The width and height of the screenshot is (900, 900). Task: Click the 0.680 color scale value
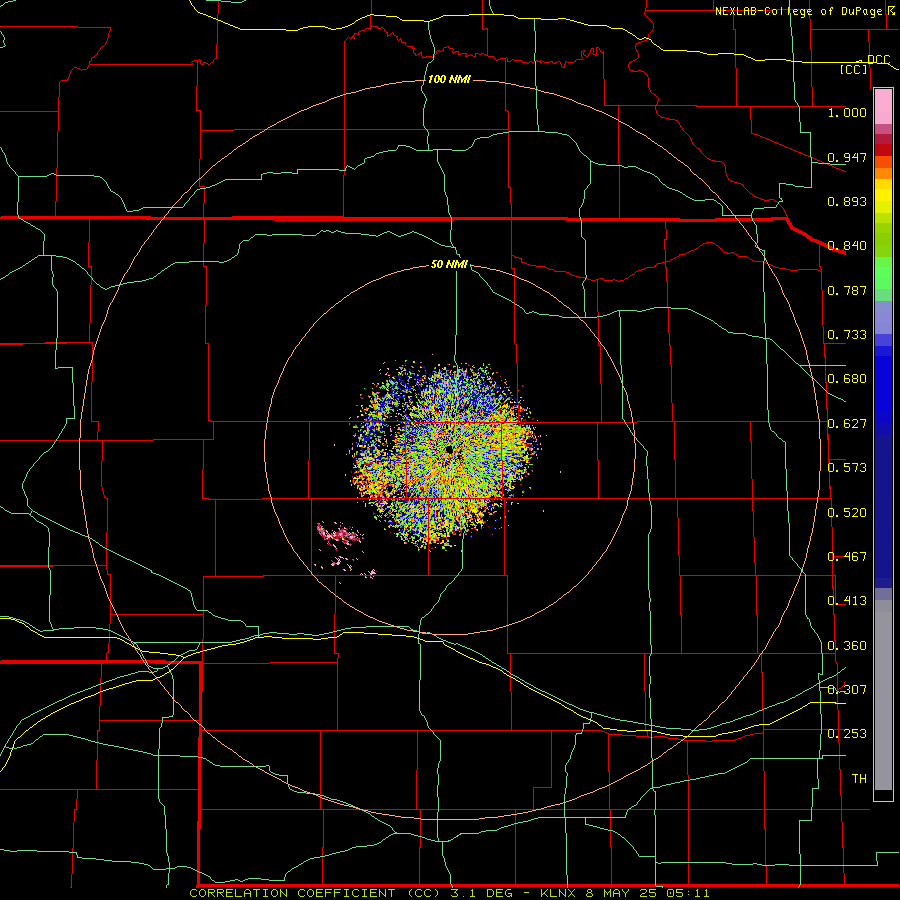[x=847, y=379]
